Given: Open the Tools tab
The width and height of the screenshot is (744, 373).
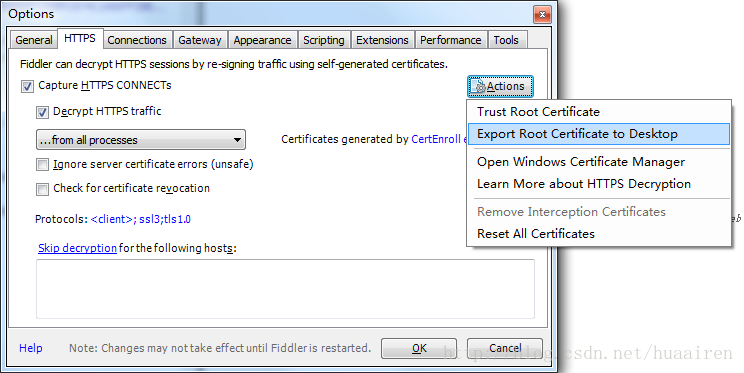Looking at the screenshot, I should 506,40.
